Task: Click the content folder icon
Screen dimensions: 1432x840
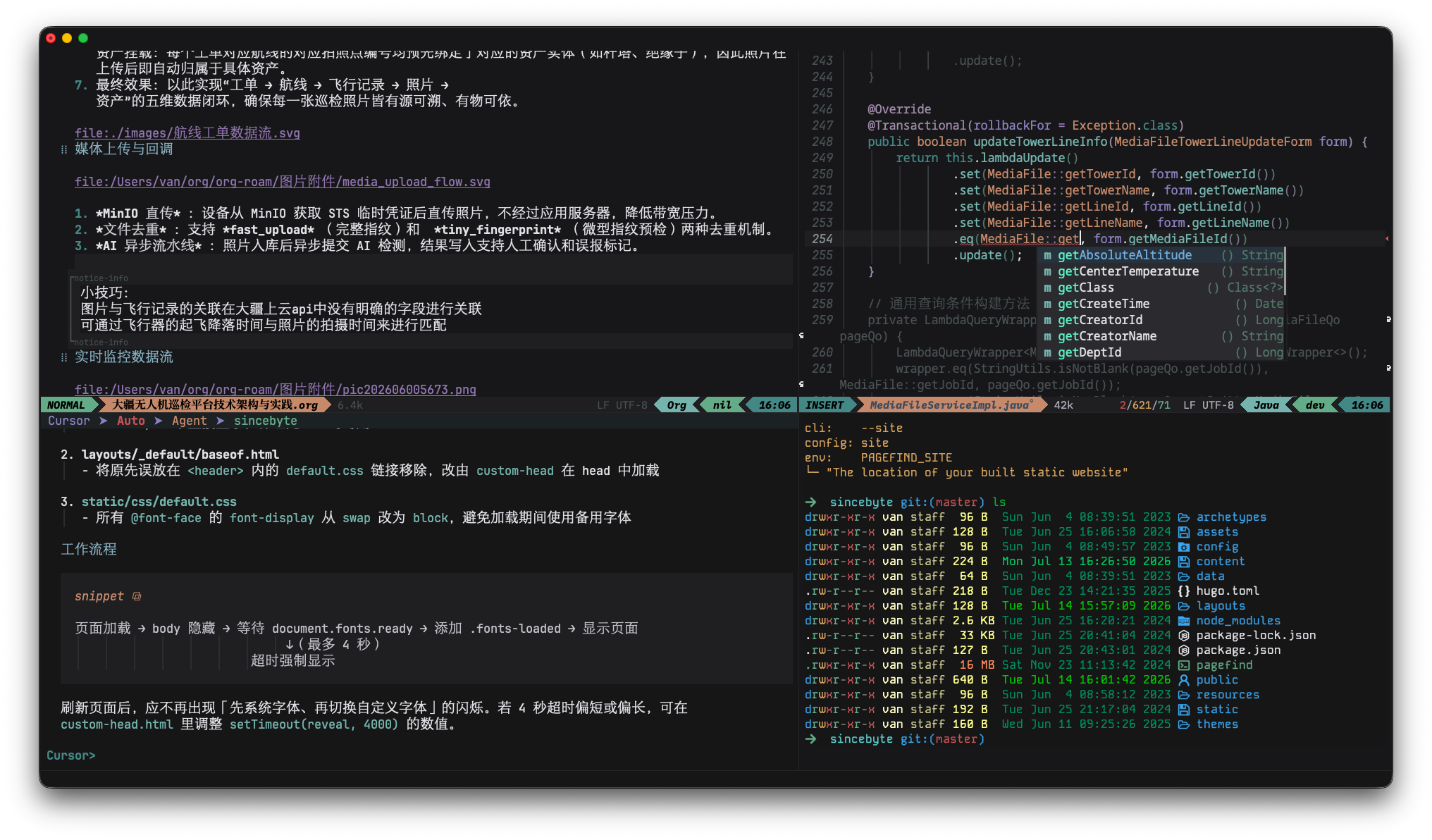Action: coord(1184,562)
